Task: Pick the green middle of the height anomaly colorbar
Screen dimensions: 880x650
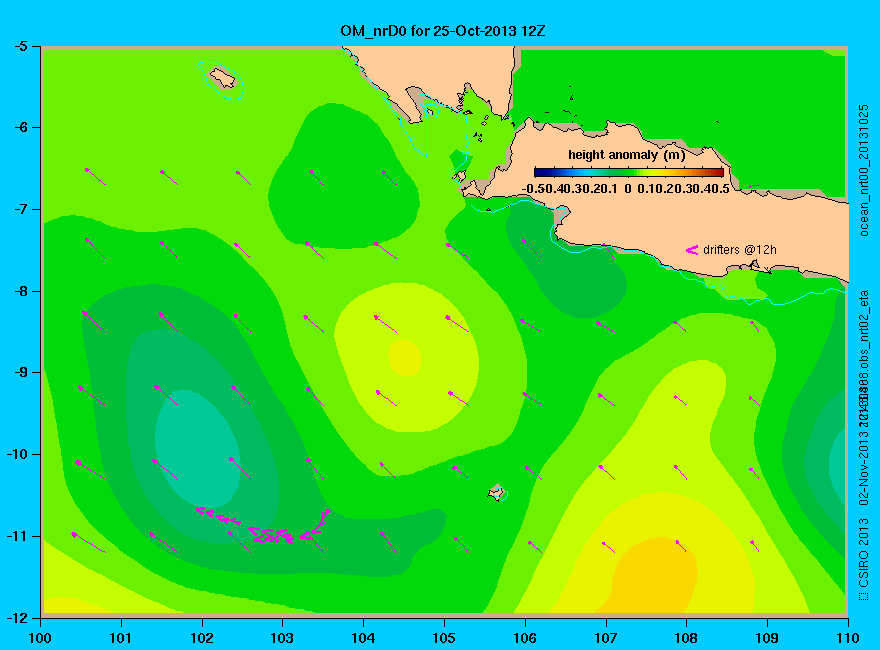Action: (x=629, y=173)
